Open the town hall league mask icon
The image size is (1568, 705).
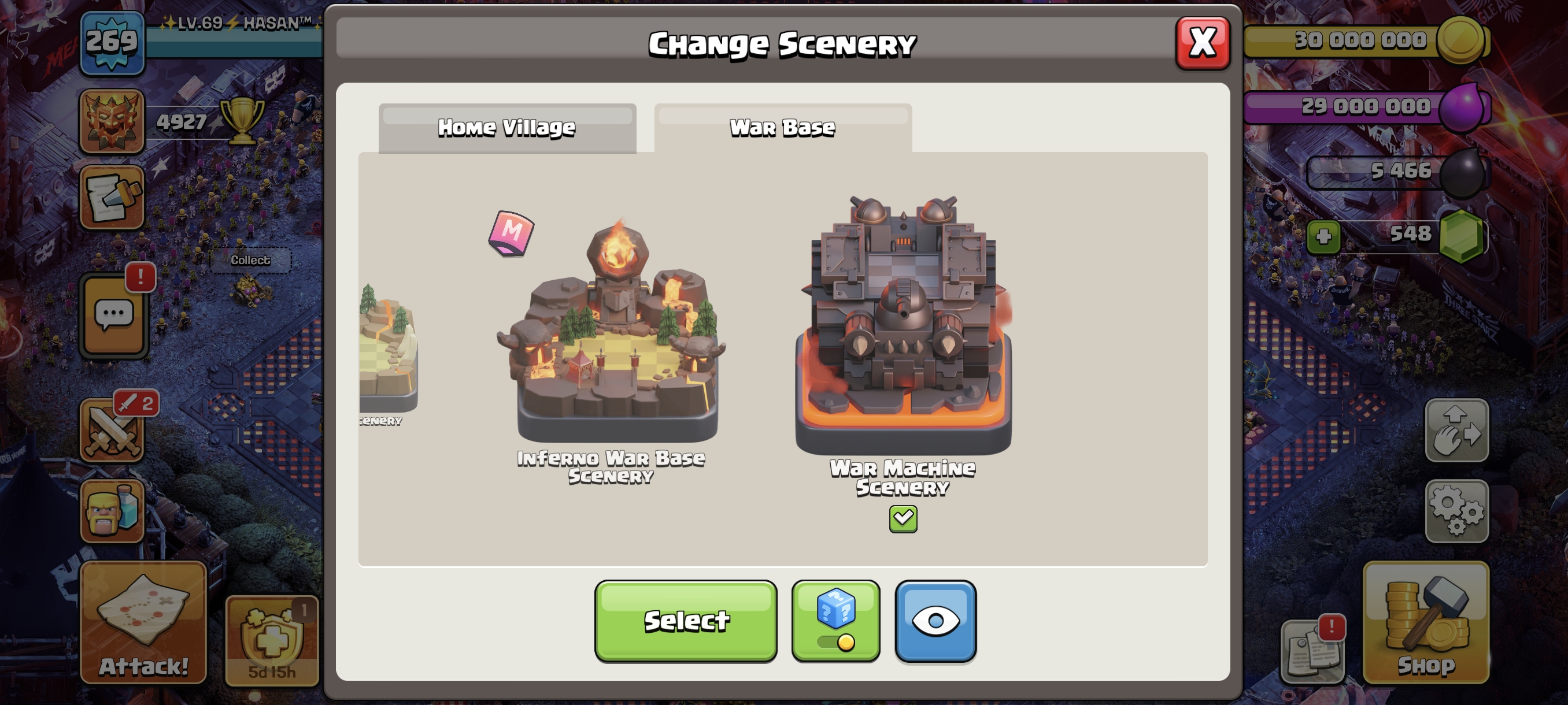112,121
